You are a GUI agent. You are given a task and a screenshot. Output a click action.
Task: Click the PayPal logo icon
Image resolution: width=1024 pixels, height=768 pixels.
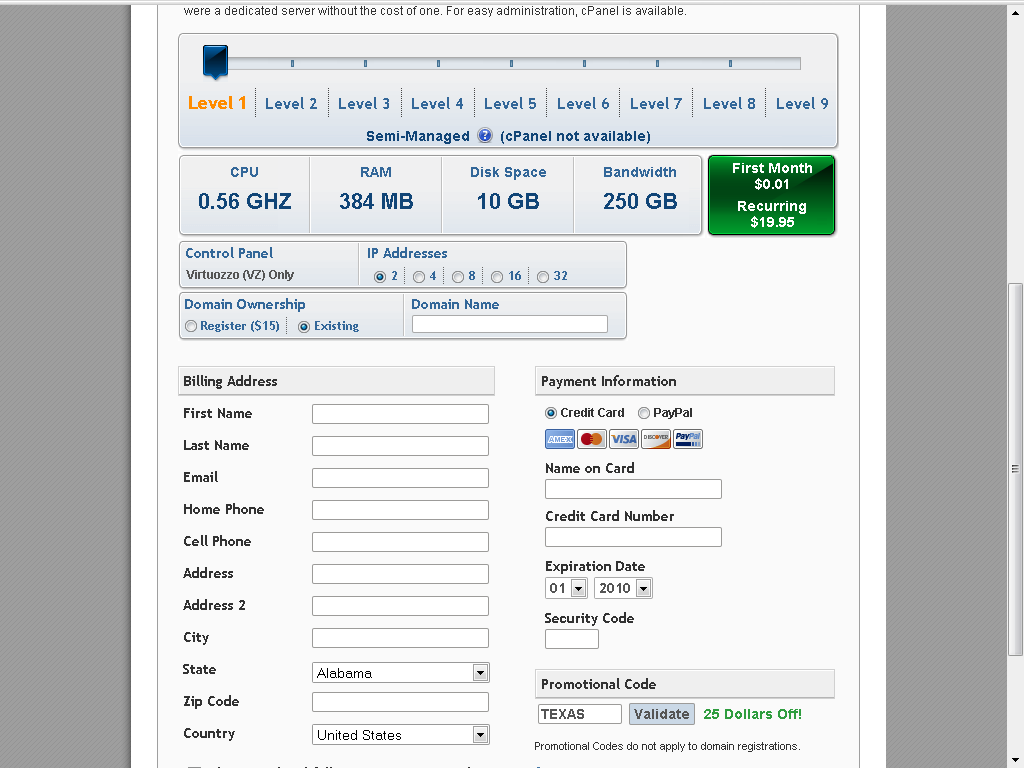(688, 439)
